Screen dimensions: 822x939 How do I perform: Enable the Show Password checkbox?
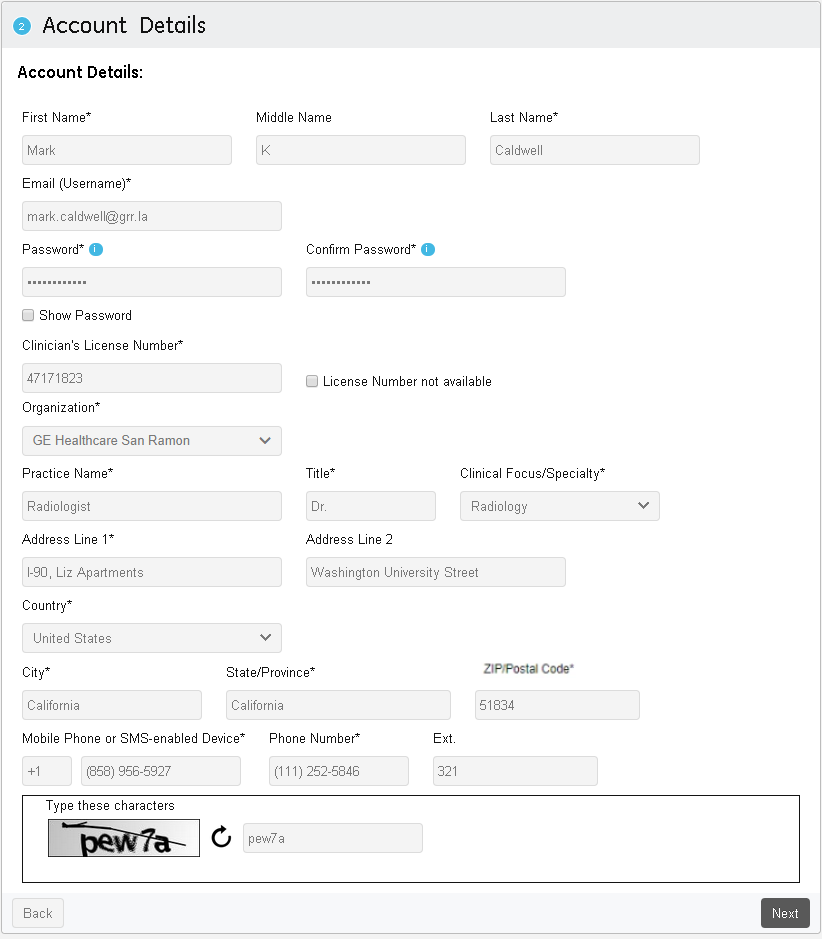(x=28, y=315)
